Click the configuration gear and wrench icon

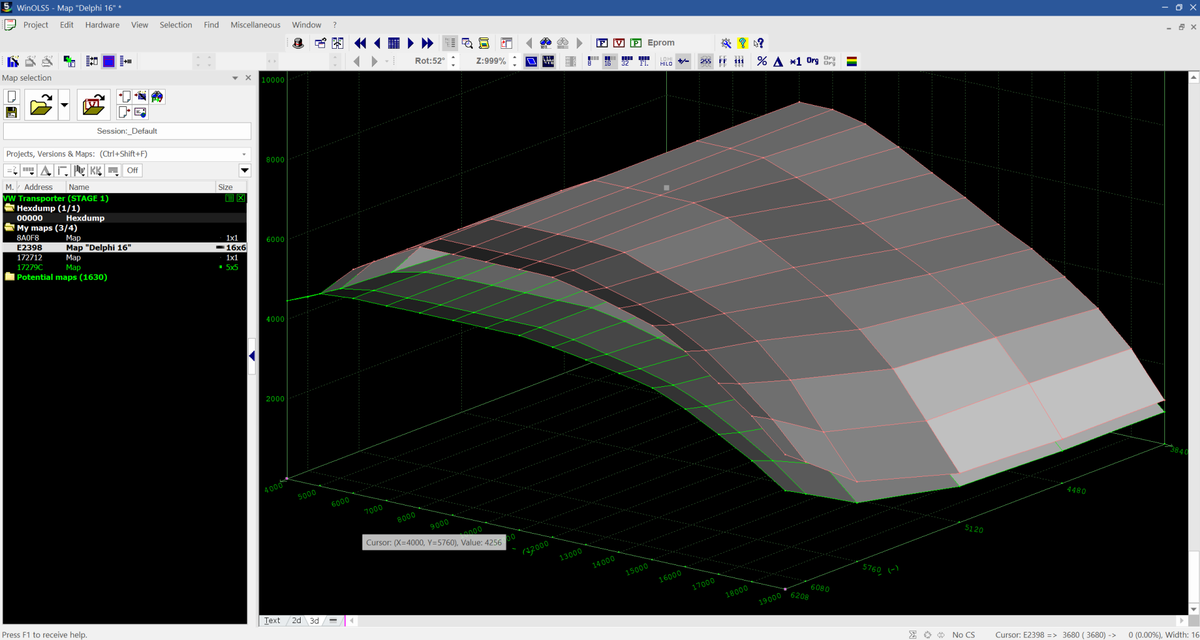tap(726, 43)
